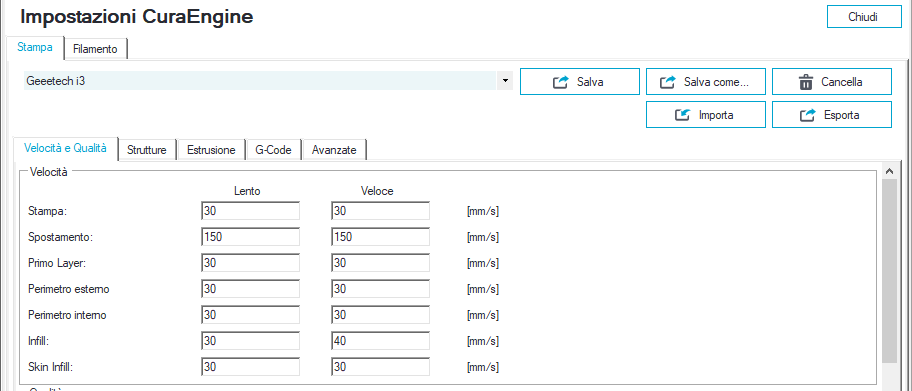
Task: Click the export icon on Esporta
Action: tap(807, 115)
